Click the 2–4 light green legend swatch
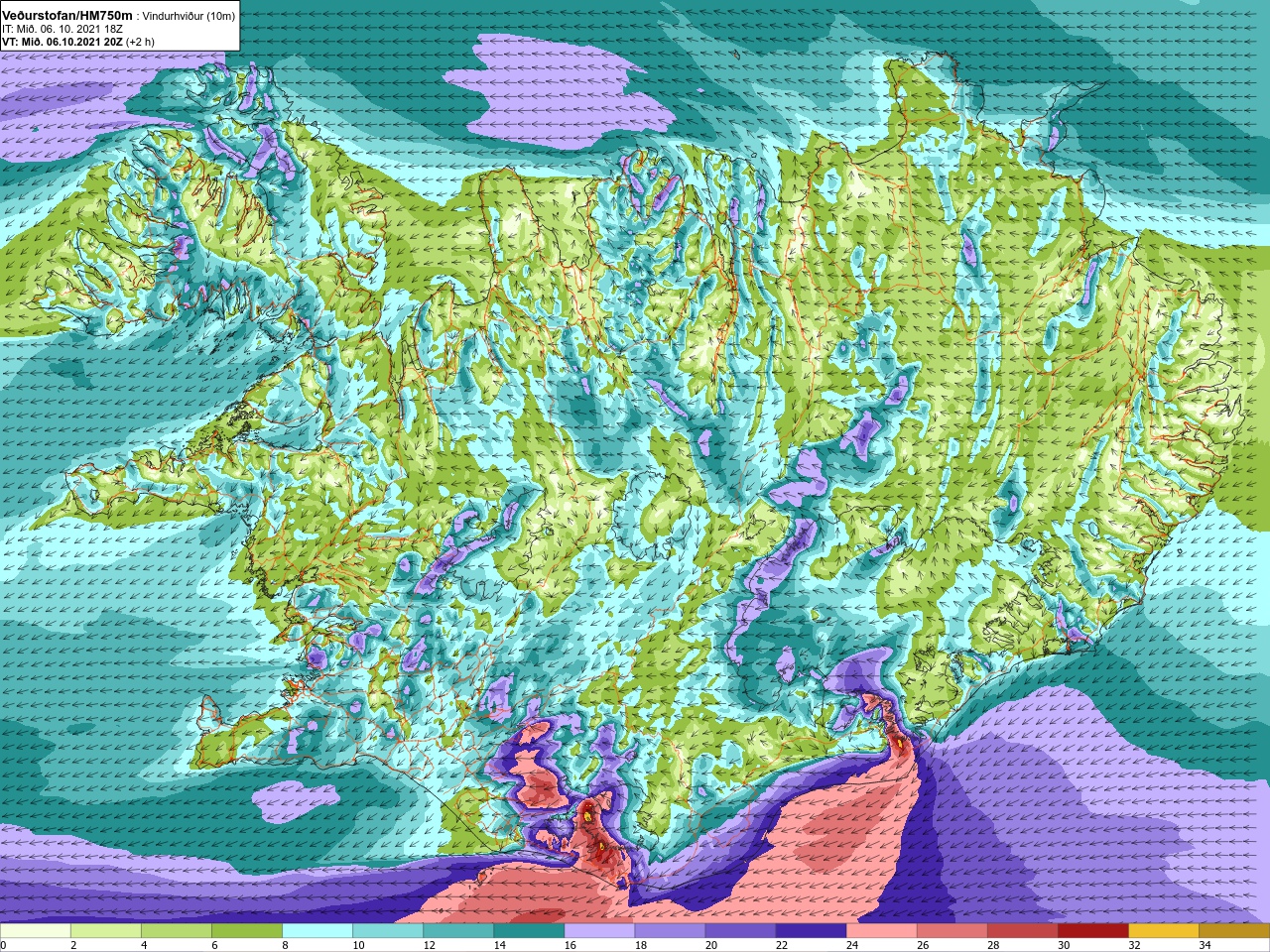The height and width of the screenshot is (952, 1270). (106, 931)
